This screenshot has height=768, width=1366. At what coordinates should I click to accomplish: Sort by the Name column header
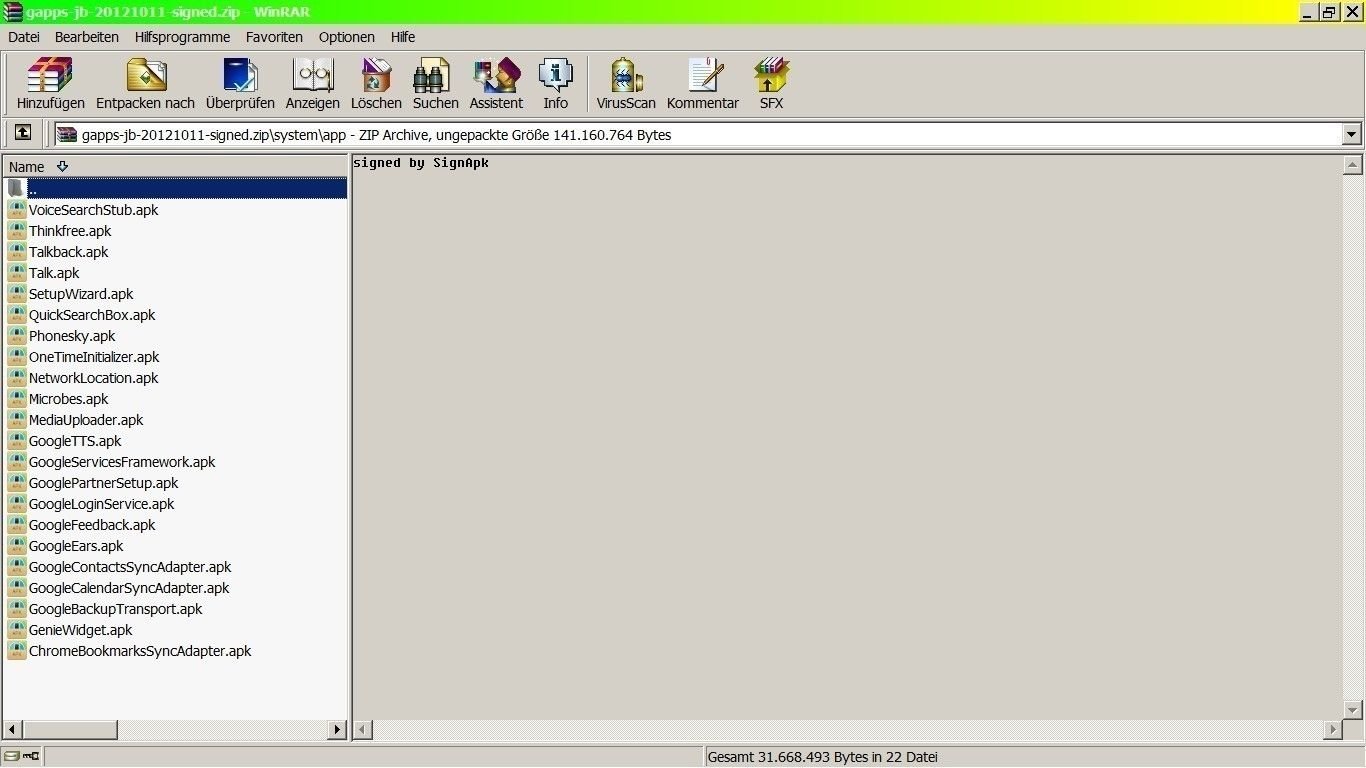(x=175, y=167)
